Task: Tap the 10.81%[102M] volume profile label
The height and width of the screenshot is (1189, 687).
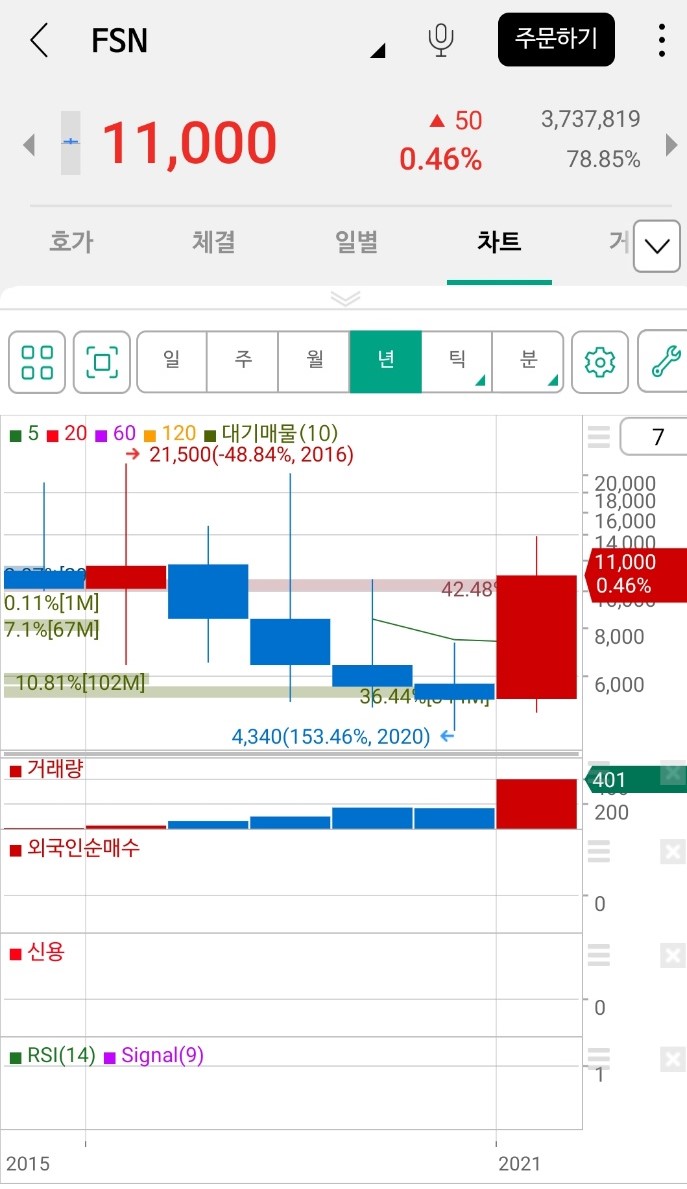Action: [80, 682]
